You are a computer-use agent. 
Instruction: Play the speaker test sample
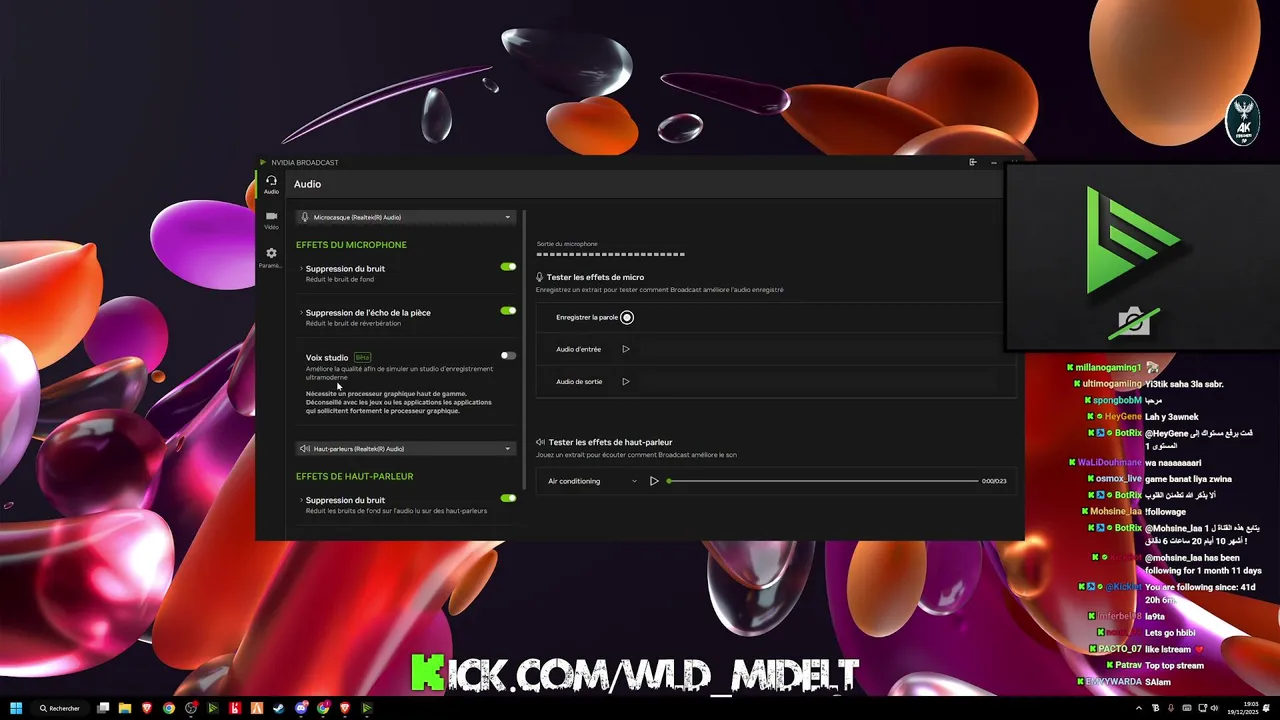coord(654,481)
